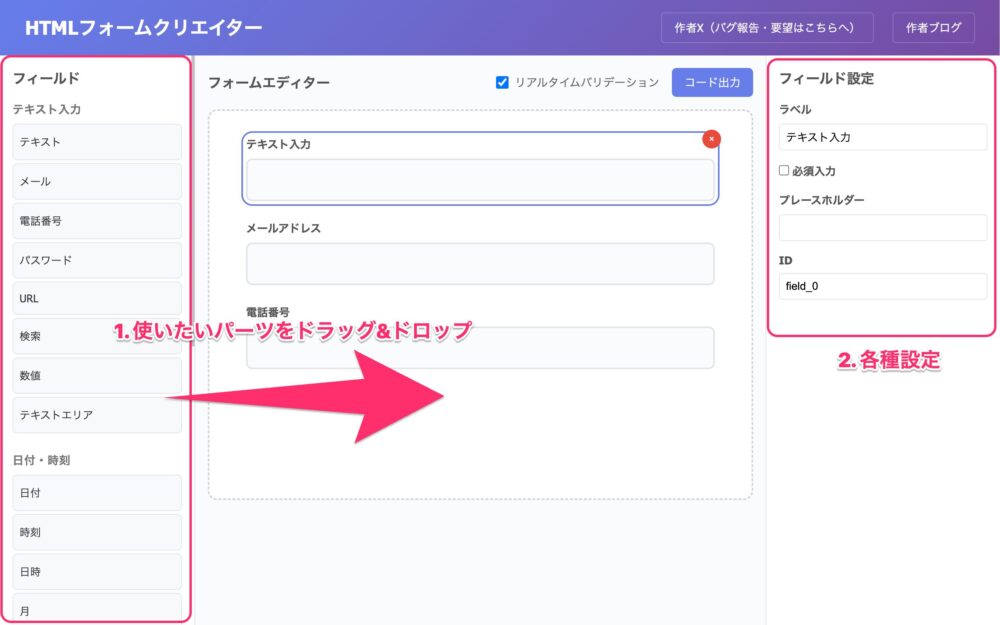This screenshot has height=625, width=1000.
Task: Click the テキスト入力 form input in editor
Action: tap(480, 180)
